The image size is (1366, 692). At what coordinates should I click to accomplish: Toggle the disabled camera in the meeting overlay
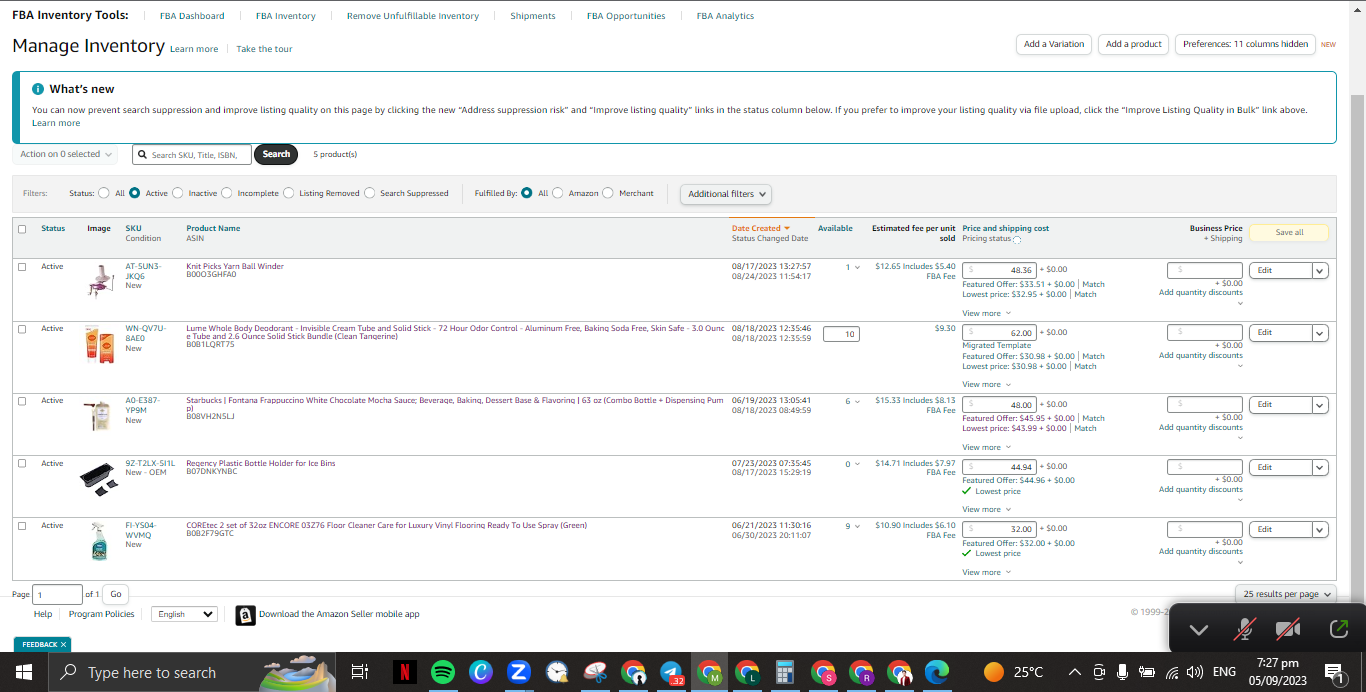(x=1288, y=629)
